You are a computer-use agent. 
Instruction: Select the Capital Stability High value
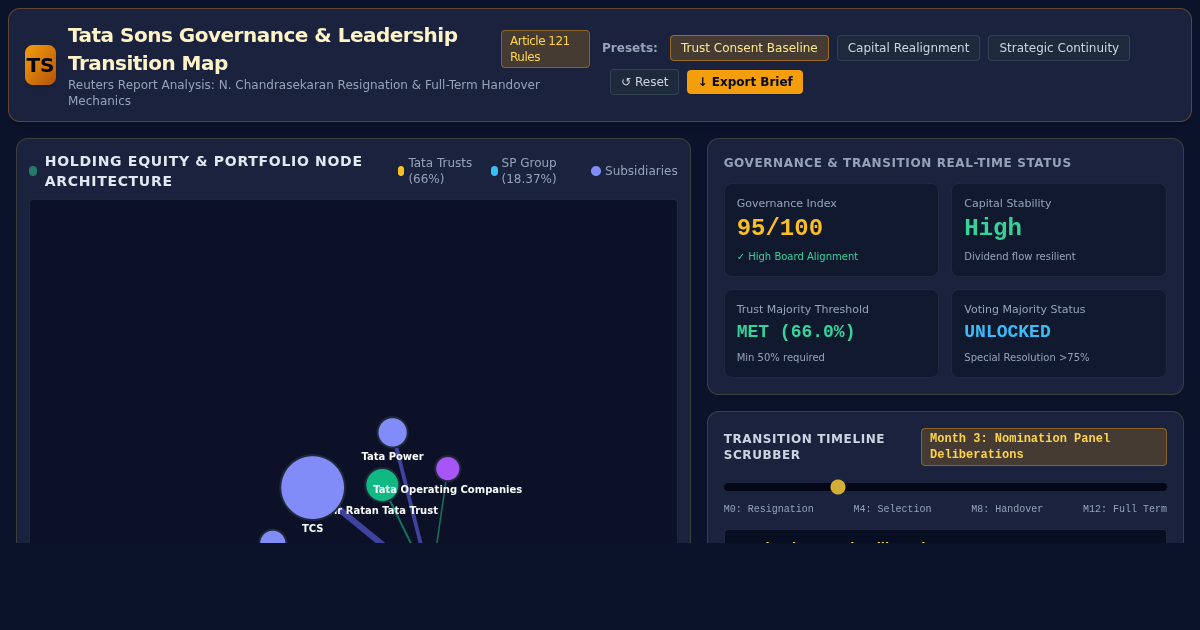[x=993, y=228]
